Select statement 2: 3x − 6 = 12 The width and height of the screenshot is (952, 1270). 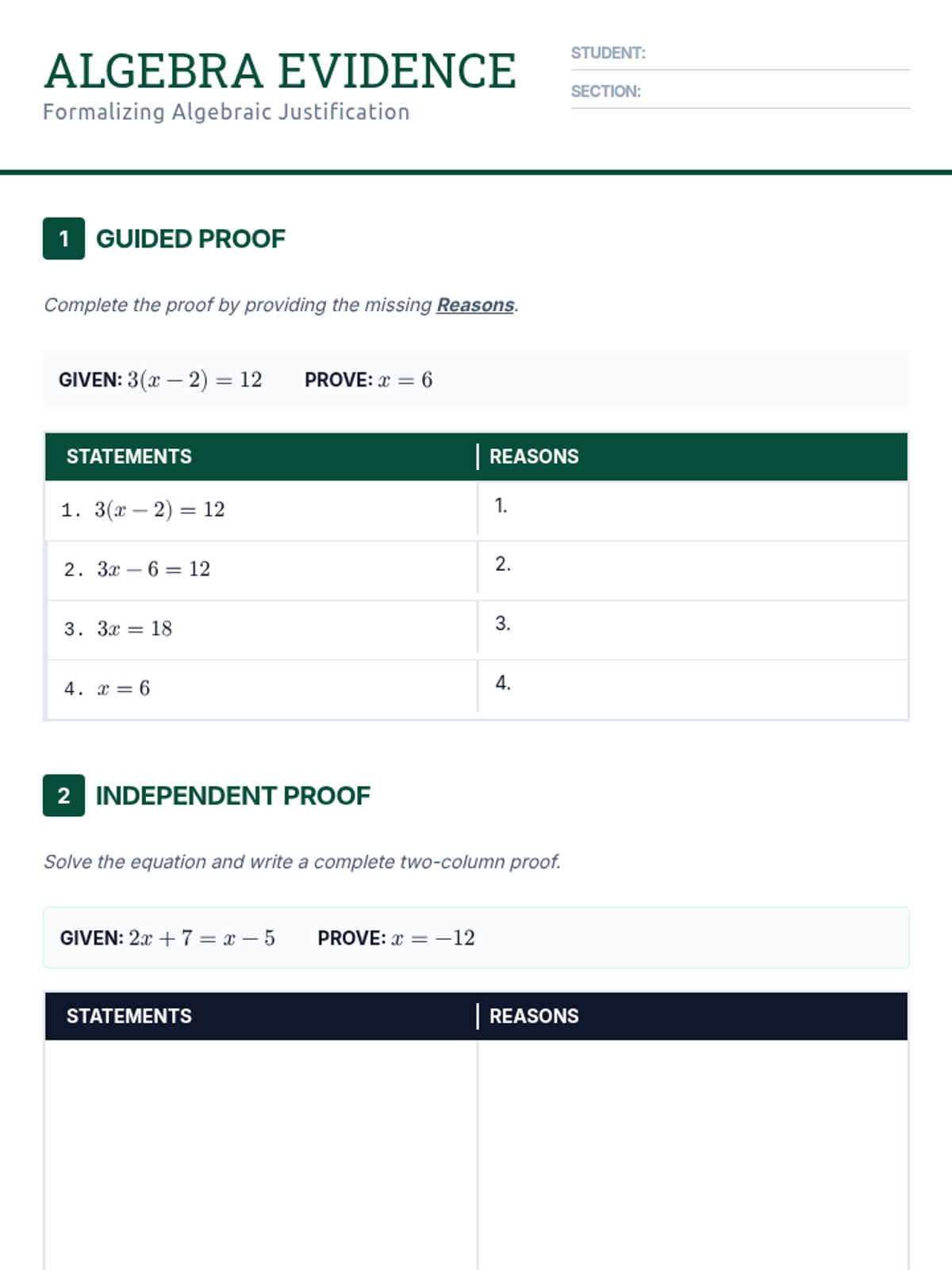coord(153,569)
